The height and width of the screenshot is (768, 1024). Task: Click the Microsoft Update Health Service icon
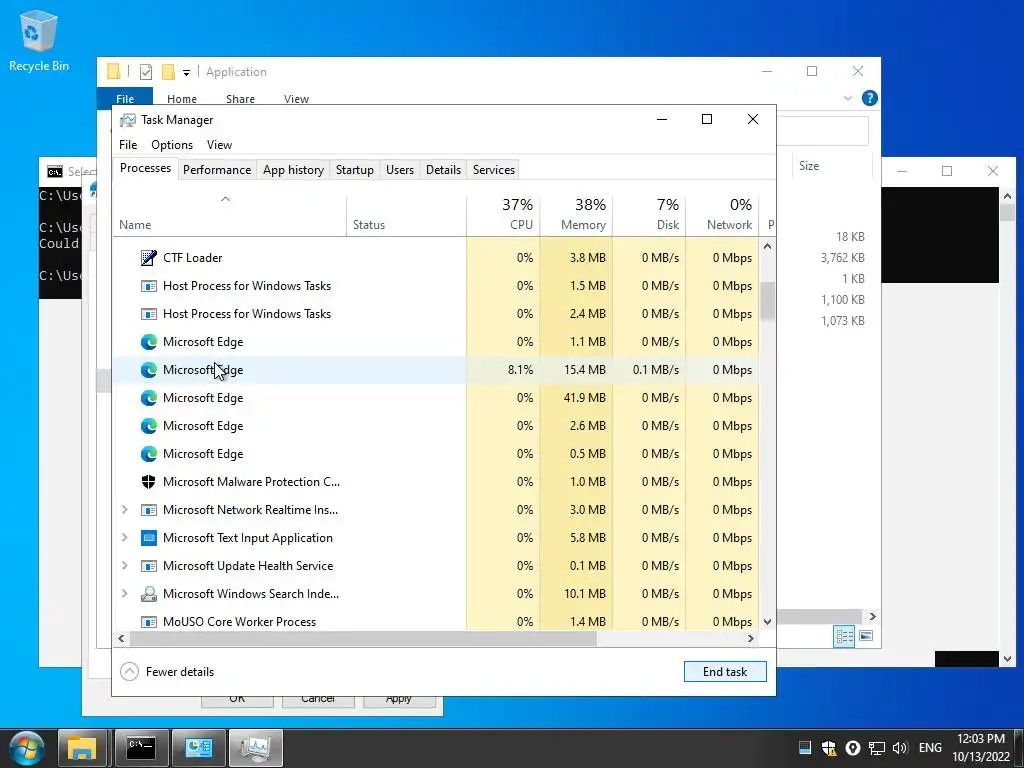(x=149, y=566)
